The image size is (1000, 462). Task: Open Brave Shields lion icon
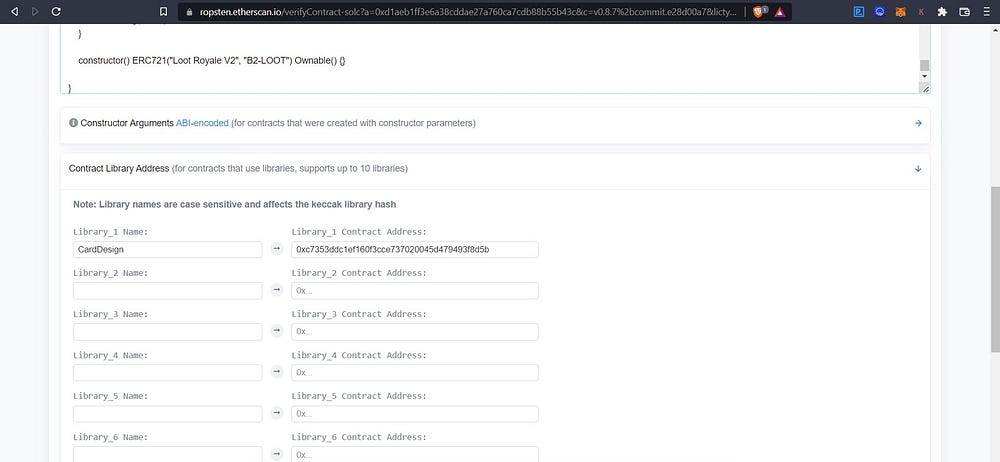click(x=758, y=11)
